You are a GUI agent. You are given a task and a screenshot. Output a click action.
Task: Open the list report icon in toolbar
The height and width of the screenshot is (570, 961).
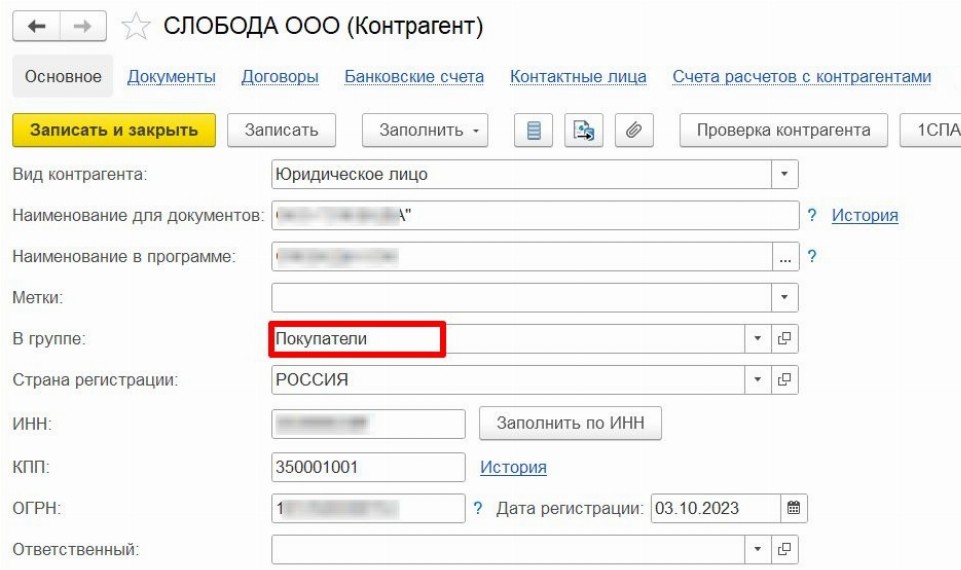click(534, 130)
